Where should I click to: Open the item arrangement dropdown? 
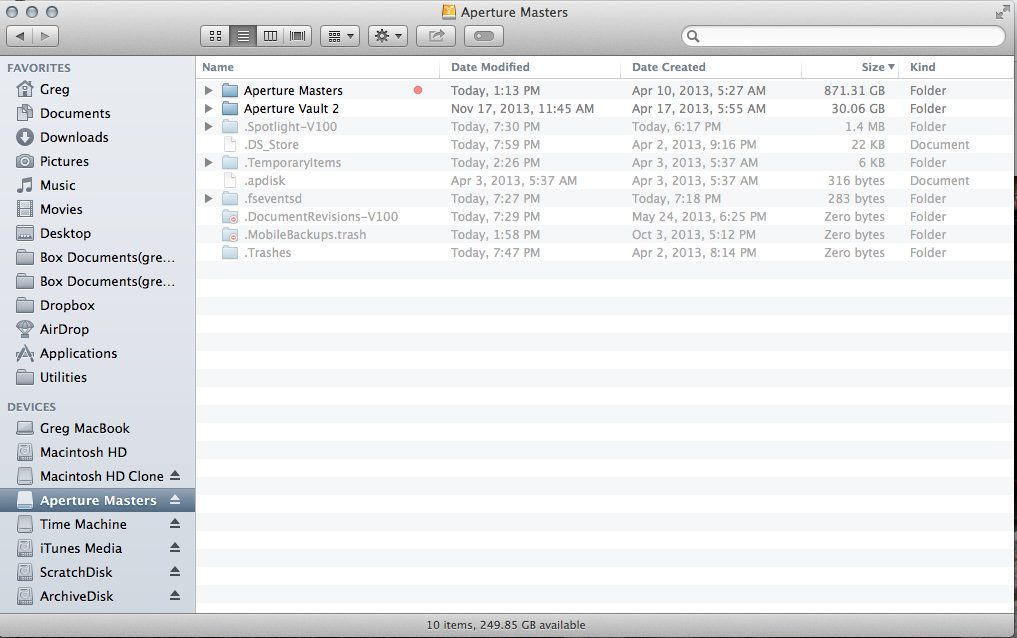pyautogui.click(x=340, y=36)
